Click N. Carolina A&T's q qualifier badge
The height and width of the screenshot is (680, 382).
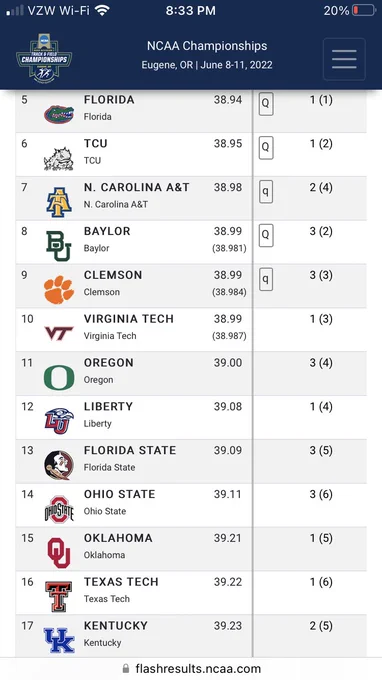266,191
